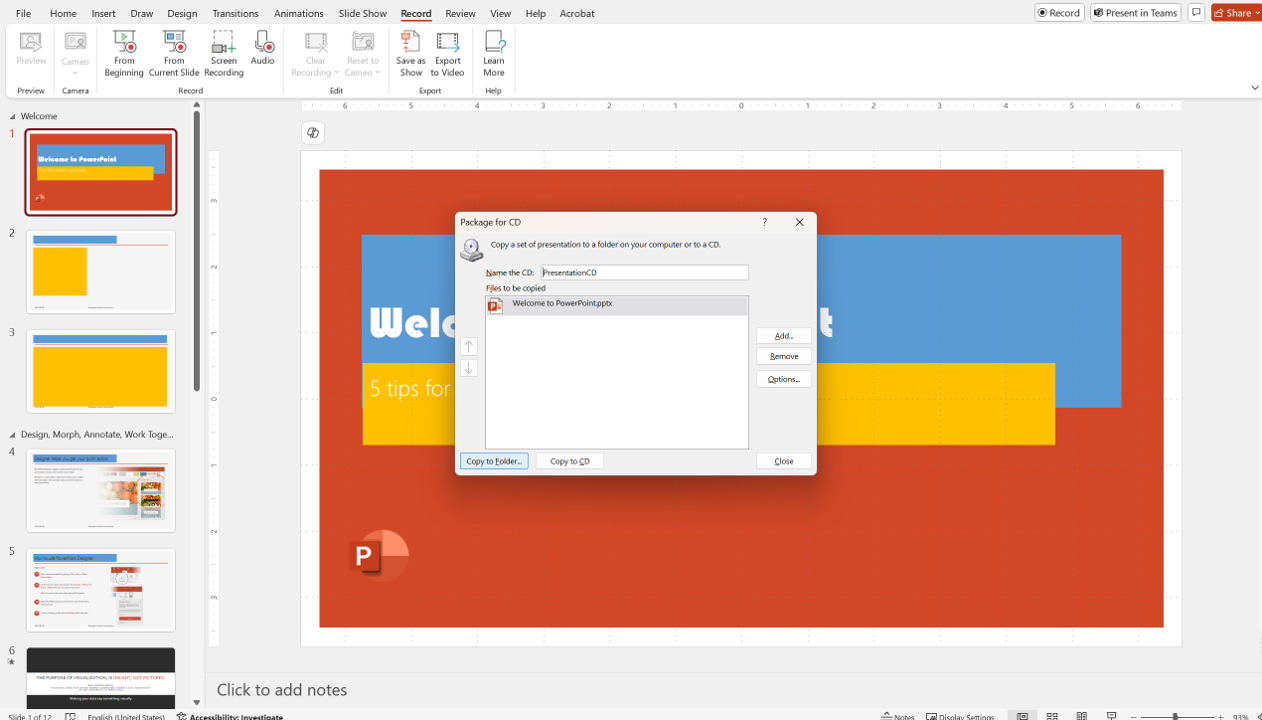Screen dimensions: 1262x720
Task: Switch to Slide Sorter view
Action: click(x=1051, y=715)
